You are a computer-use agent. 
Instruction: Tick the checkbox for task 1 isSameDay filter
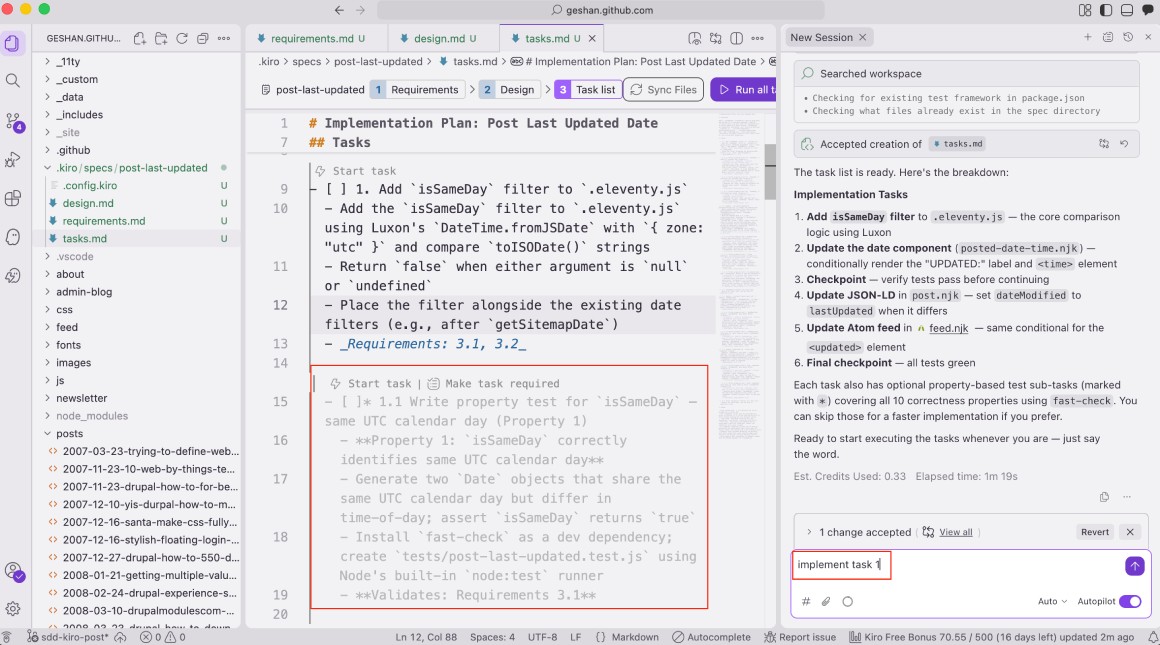(x=335, y=189)
